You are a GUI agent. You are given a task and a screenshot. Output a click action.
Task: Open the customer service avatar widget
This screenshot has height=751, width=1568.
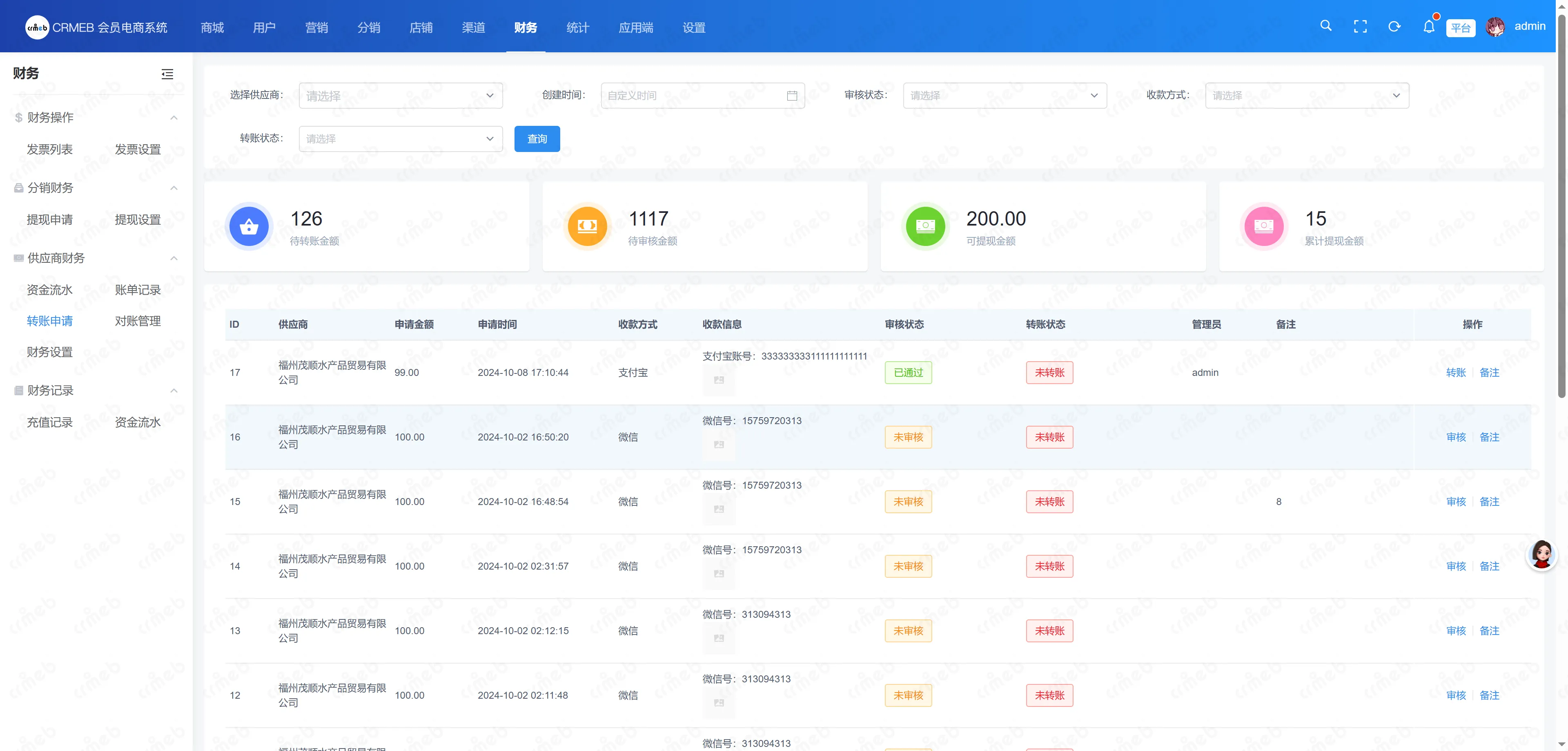click(x=1541, y=554)
